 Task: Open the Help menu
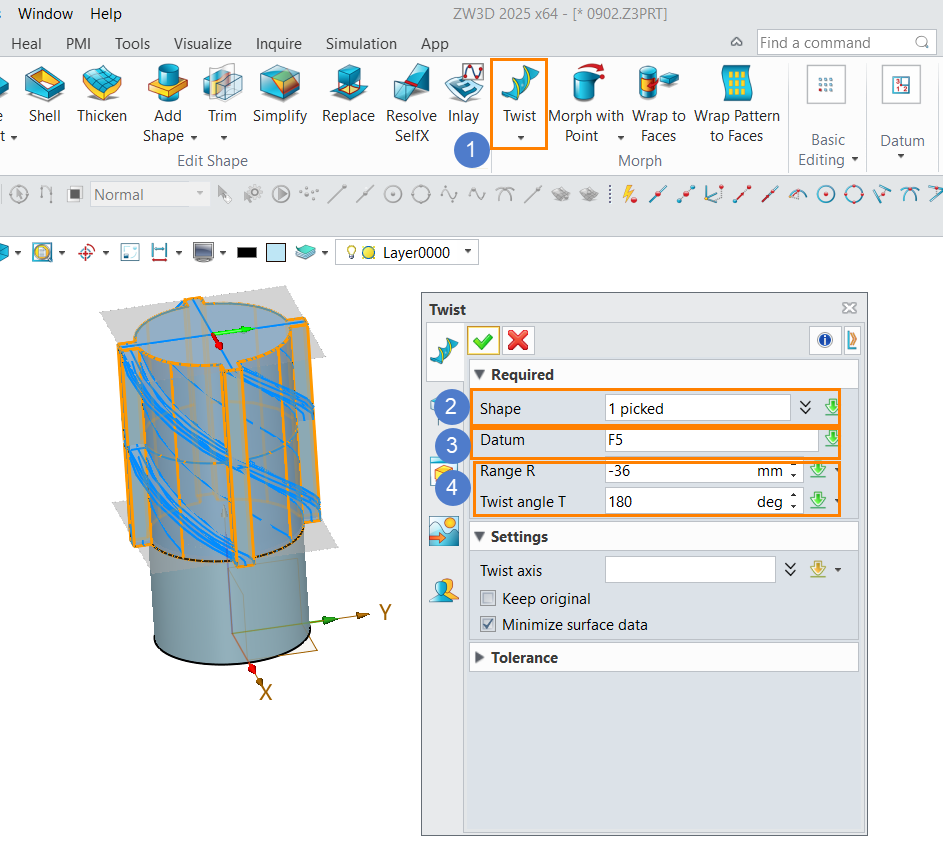click(106, 14)
